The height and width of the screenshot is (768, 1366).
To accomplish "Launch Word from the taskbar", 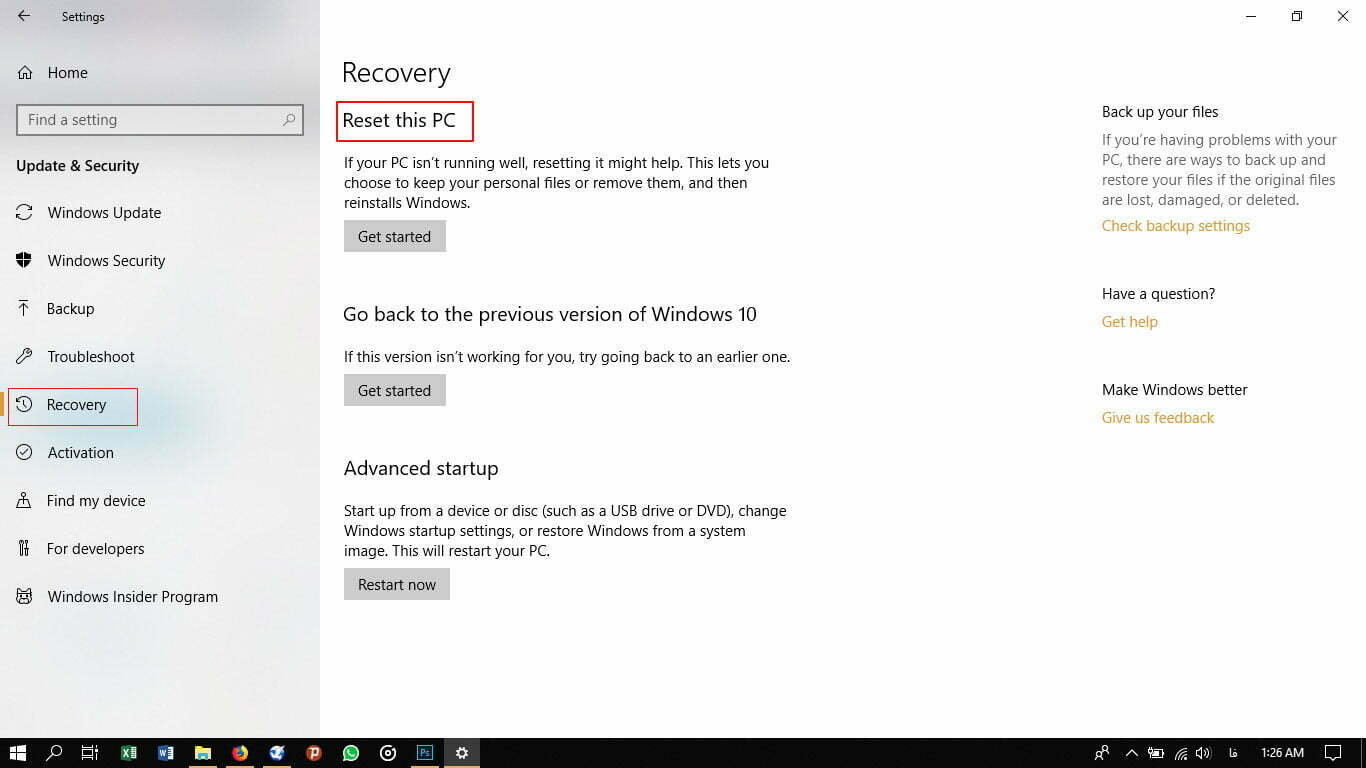I will (x=166, y=753).
